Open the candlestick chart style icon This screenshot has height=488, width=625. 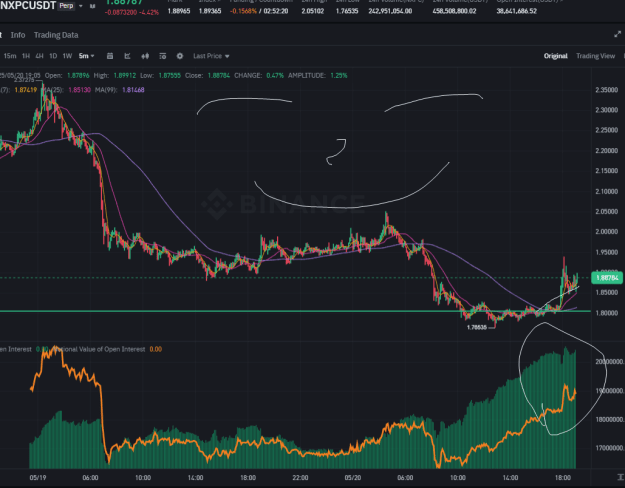pyautogui.click(x=145, y=56)
